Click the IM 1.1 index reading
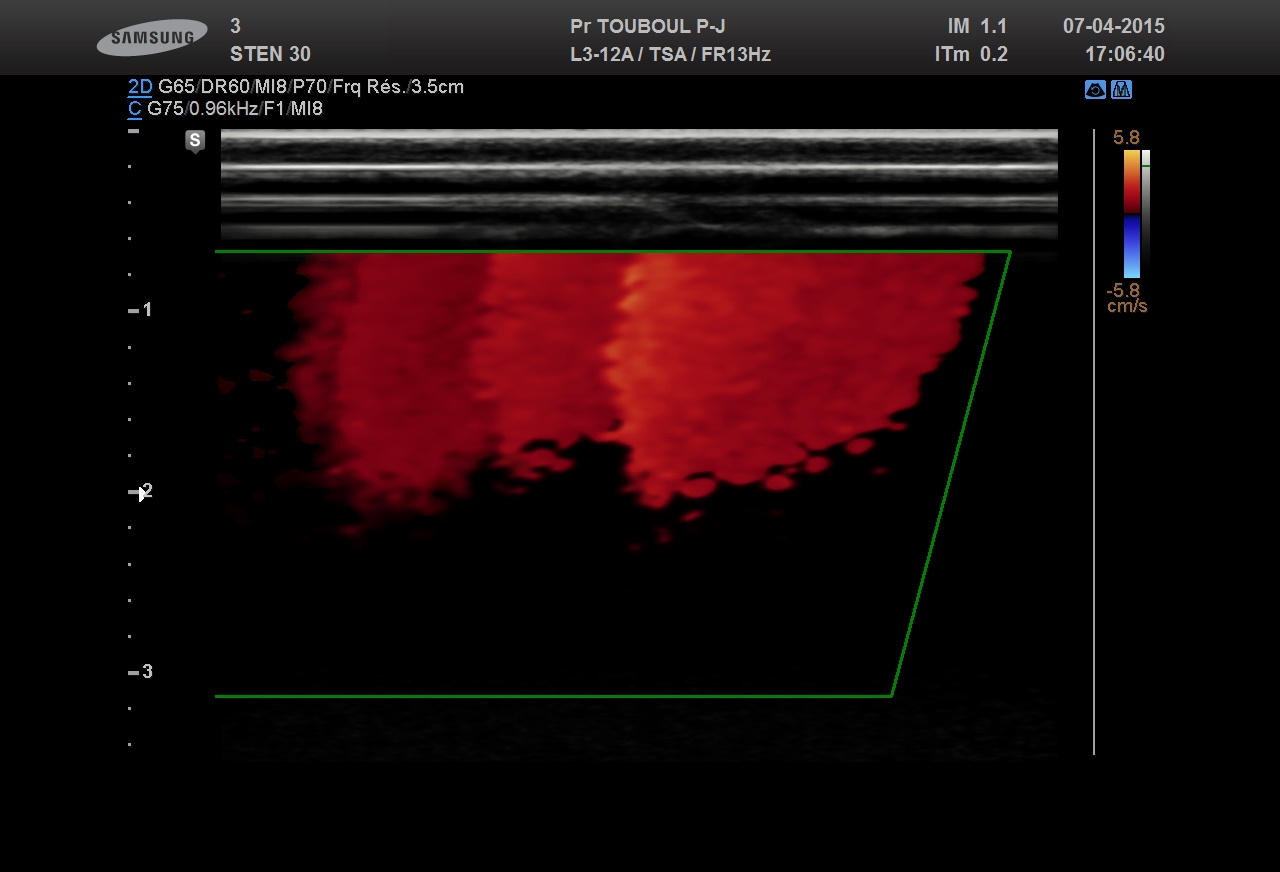This screenshot has width=1280, height=872. tap(976, 27)
